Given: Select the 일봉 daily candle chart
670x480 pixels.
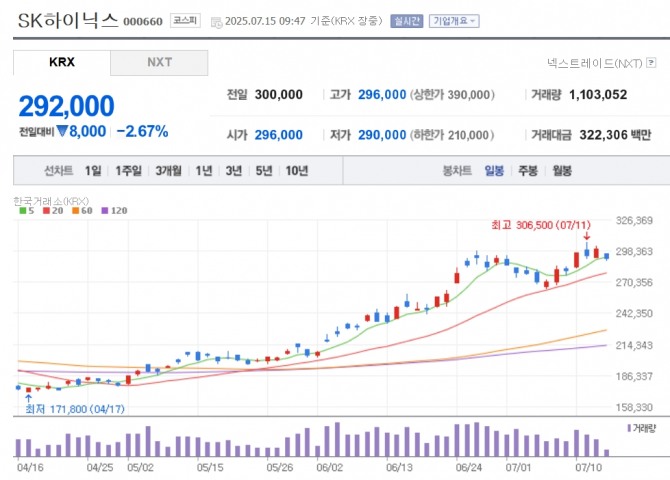Looking at the screenshot, I should pos(494,171).
